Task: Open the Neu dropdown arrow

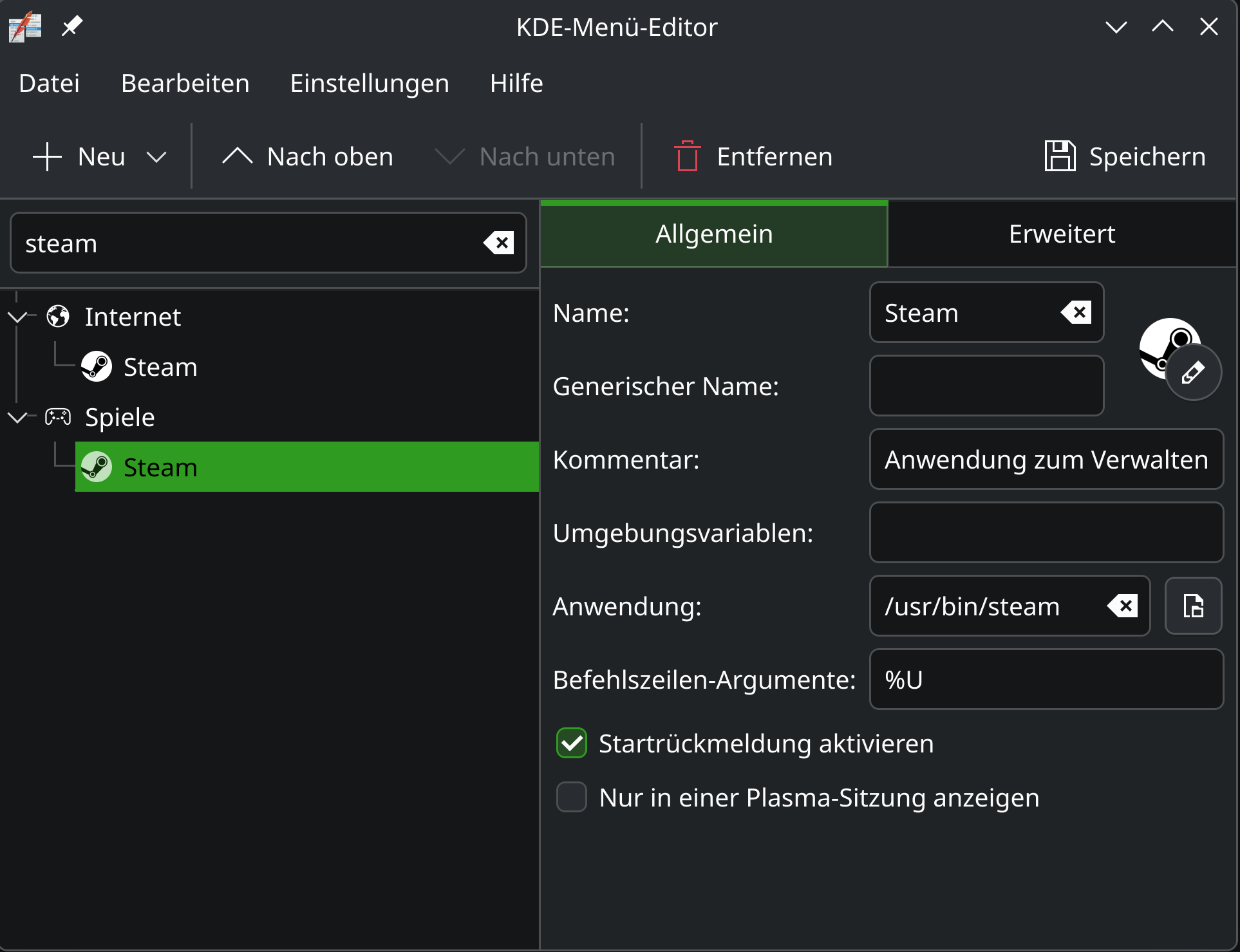Action: pyautogui.click(x=156, y=156)
